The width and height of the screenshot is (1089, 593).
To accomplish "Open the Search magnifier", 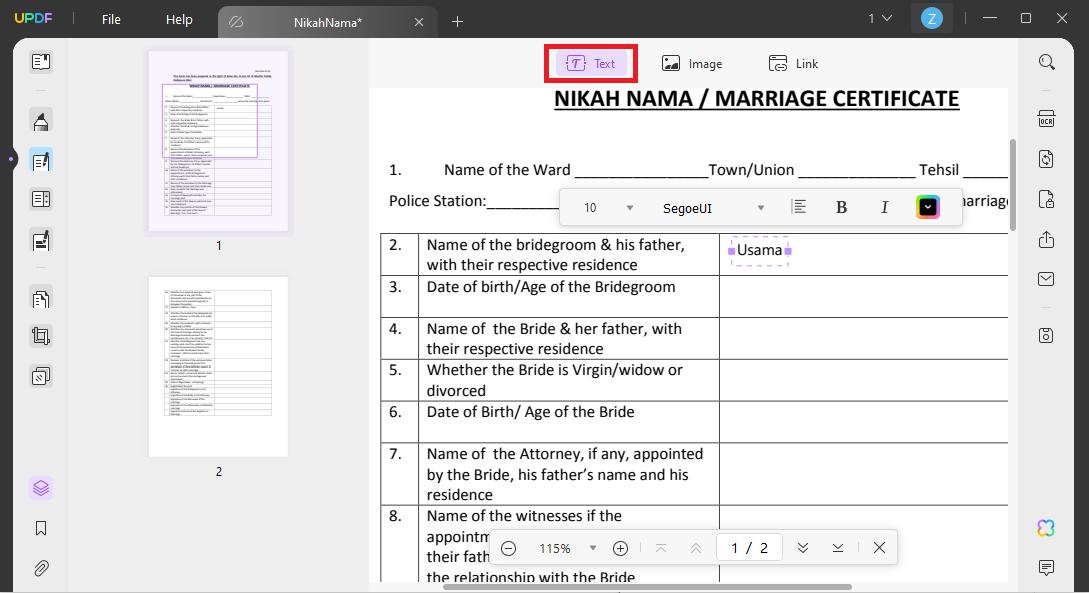I will coord(1046,61).
